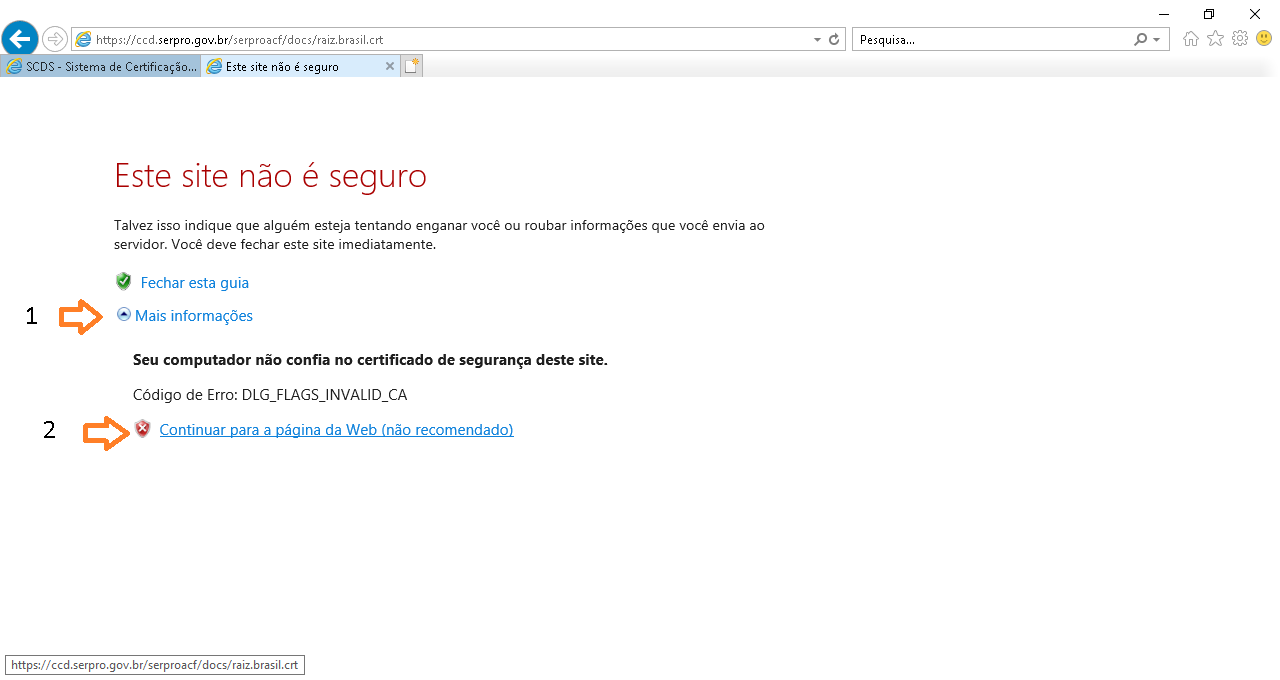Click the search magnifier icon
The height and width of the screenshot is (680, 1280).
(x=1141, y=40)
